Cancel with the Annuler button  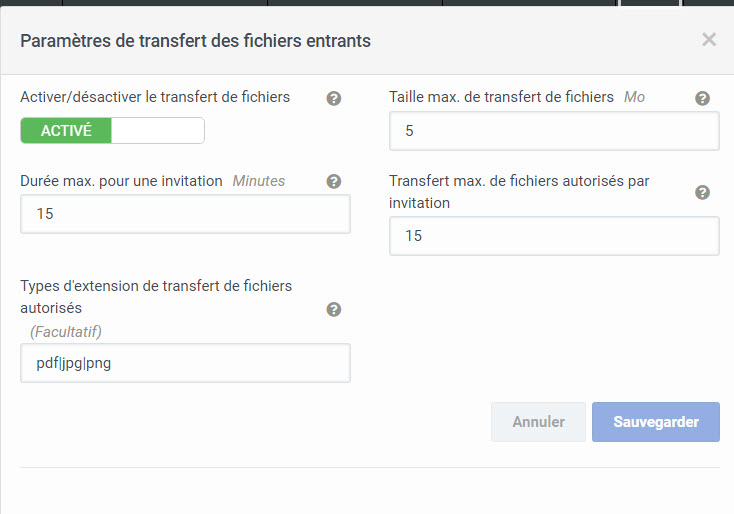click(538, 422)
